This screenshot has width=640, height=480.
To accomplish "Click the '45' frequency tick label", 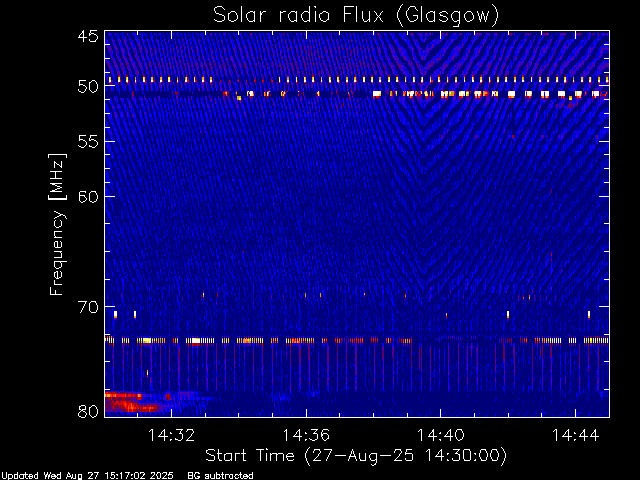I will (88, 36).
